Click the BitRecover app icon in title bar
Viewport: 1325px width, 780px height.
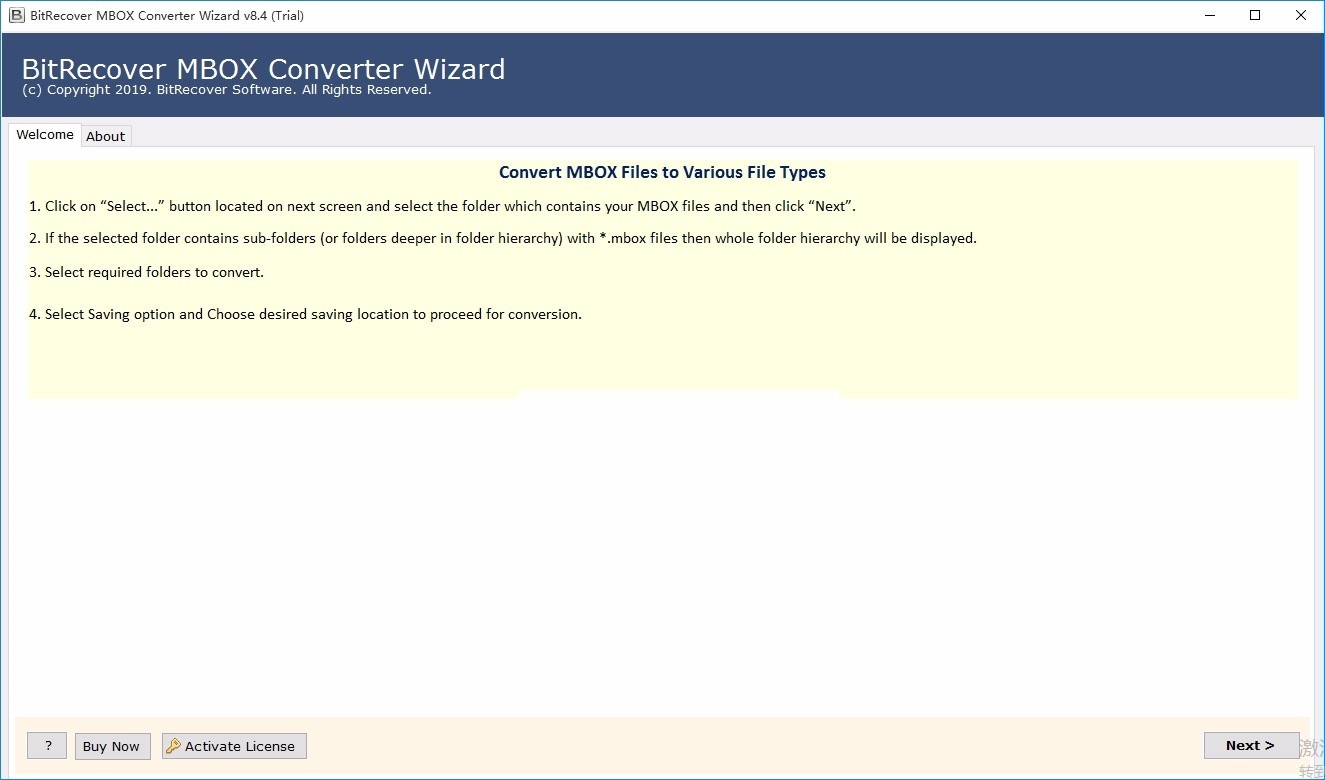16,15
